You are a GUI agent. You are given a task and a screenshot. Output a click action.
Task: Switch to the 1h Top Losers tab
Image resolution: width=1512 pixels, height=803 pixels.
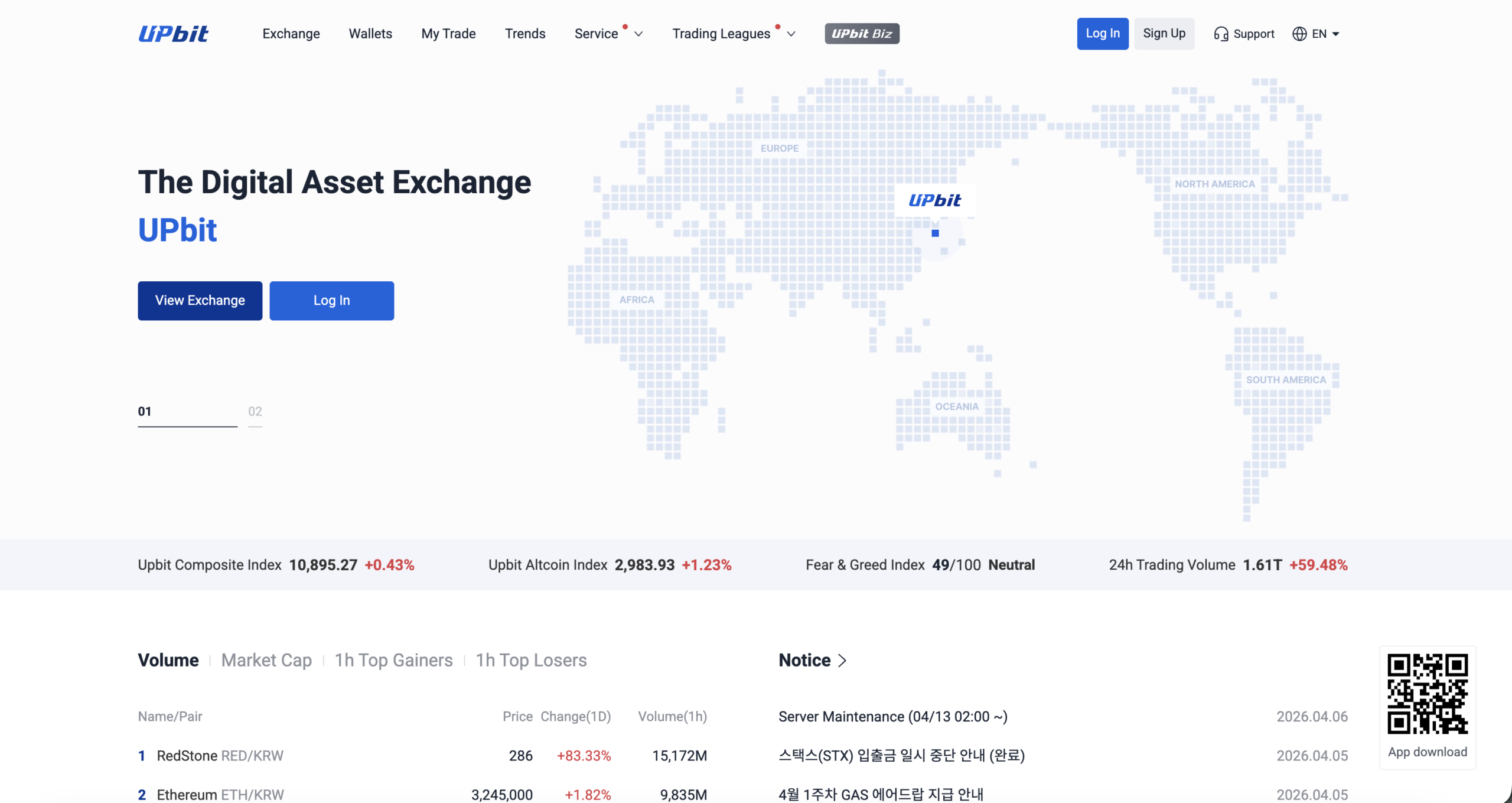tap(531, 660)
